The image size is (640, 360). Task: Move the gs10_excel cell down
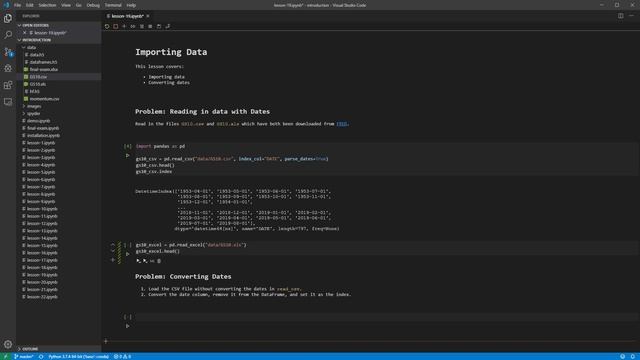click(113, 251)
